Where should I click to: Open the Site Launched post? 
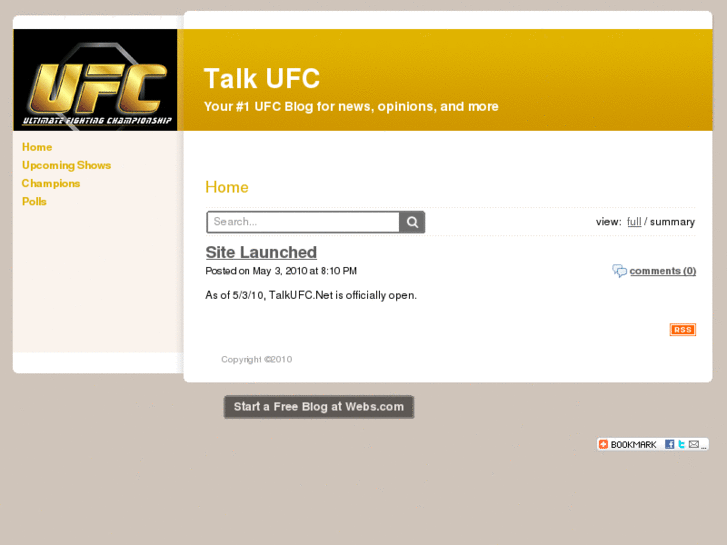pyautogui.click(x=261, y=252)
